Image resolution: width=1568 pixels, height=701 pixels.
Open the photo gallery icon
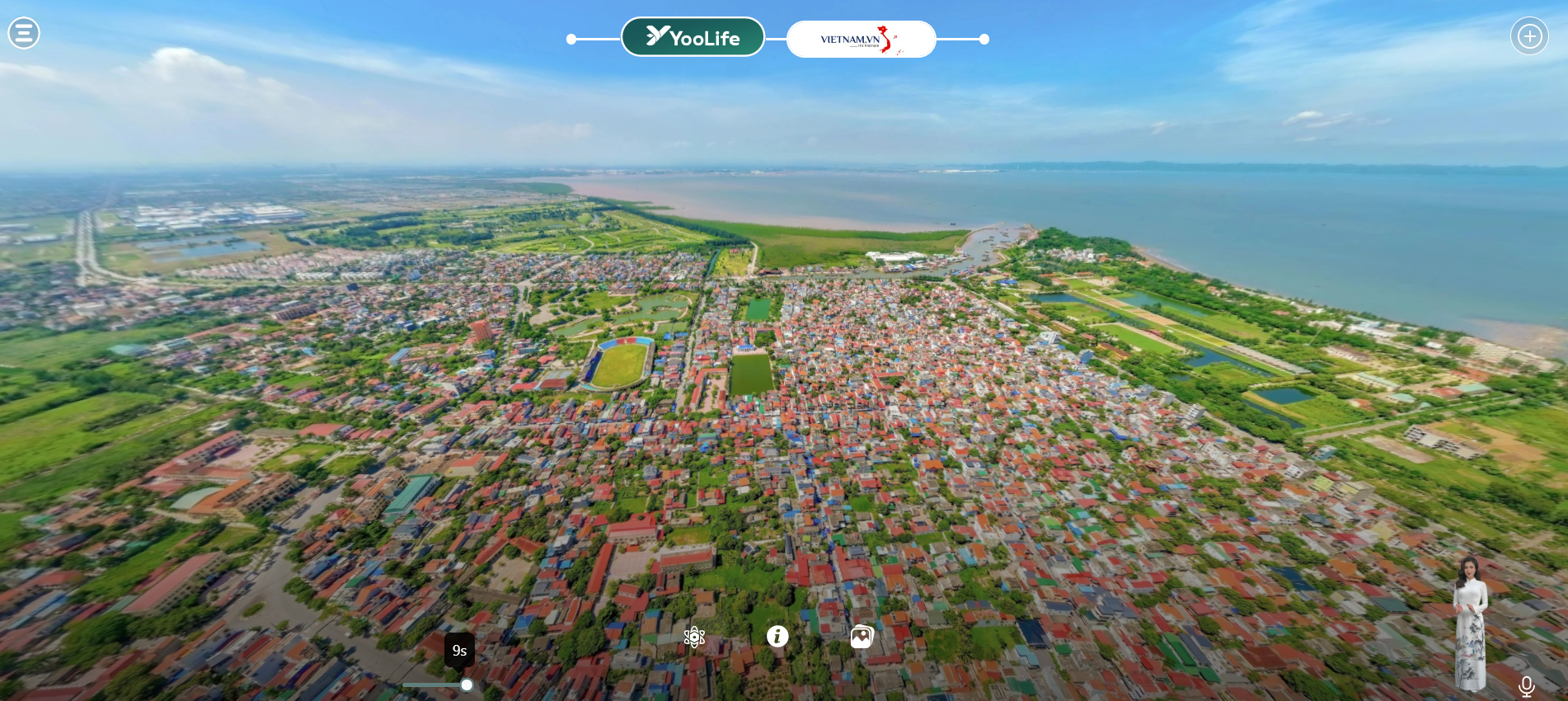(861, 637)
